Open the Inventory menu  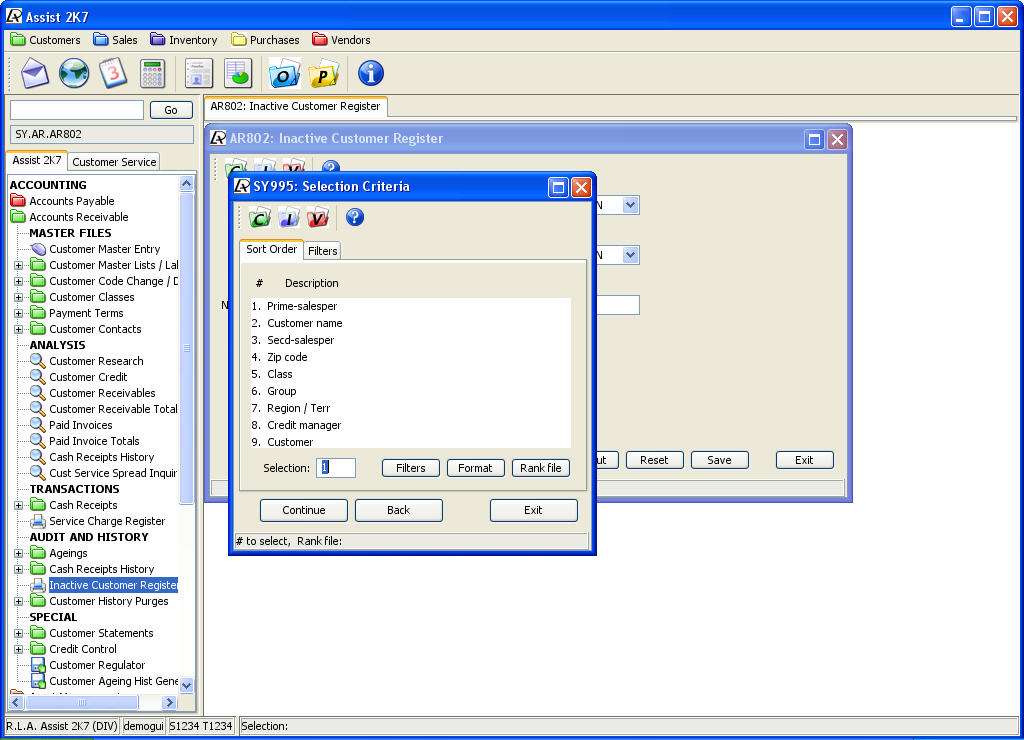coord(184,40)
